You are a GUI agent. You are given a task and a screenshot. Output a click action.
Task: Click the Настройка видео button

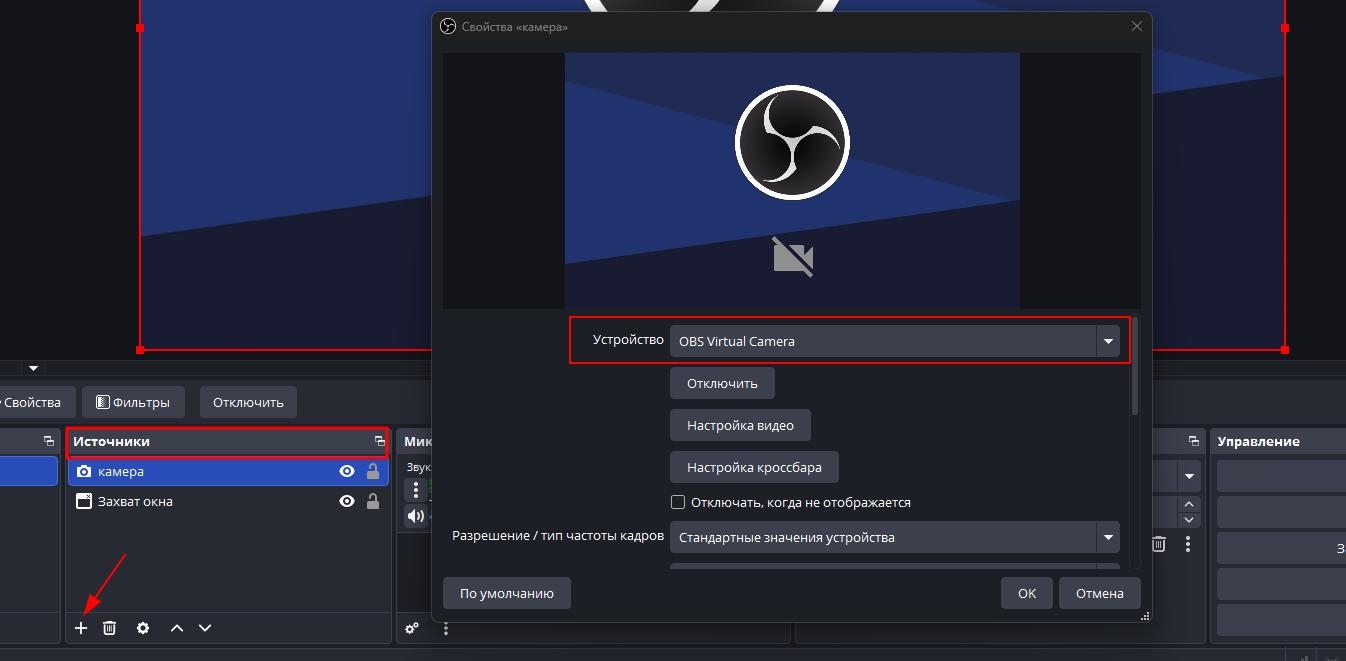coord(740,425)
